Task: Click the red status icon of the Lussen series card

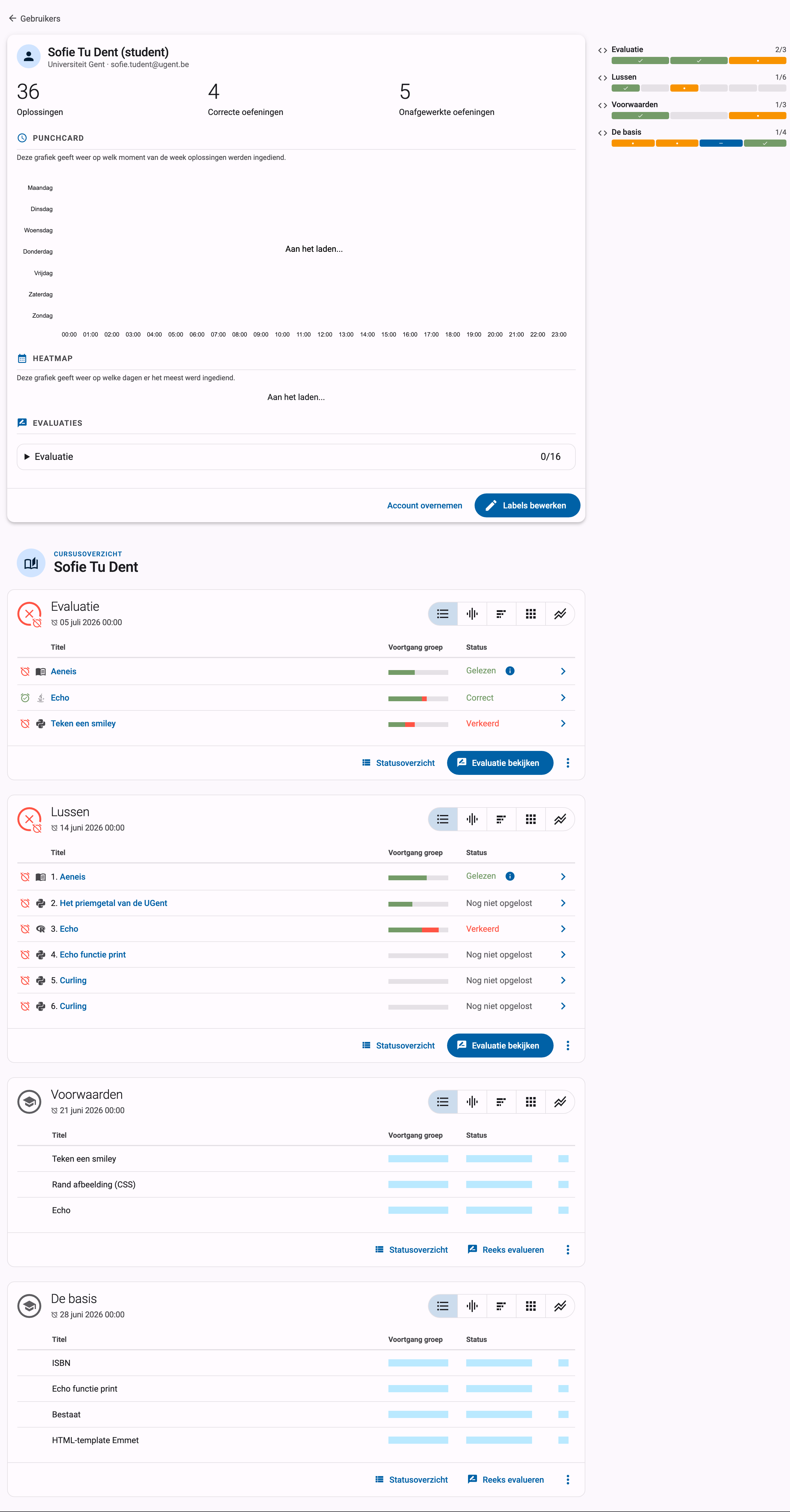Action: tap(29, 819)
